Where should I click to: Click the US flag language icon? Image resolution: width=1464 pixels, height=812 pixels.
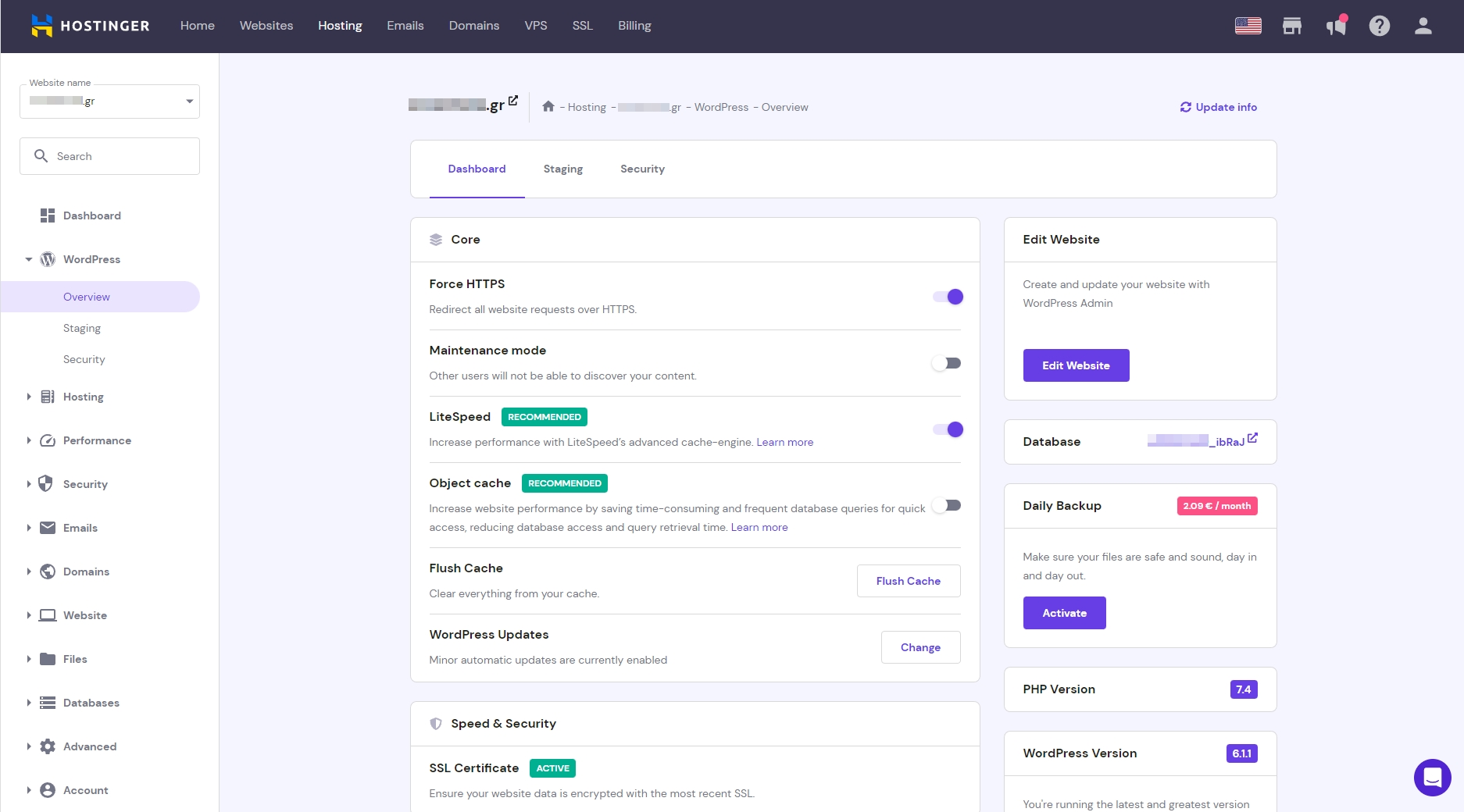[x=1248, y=26]
